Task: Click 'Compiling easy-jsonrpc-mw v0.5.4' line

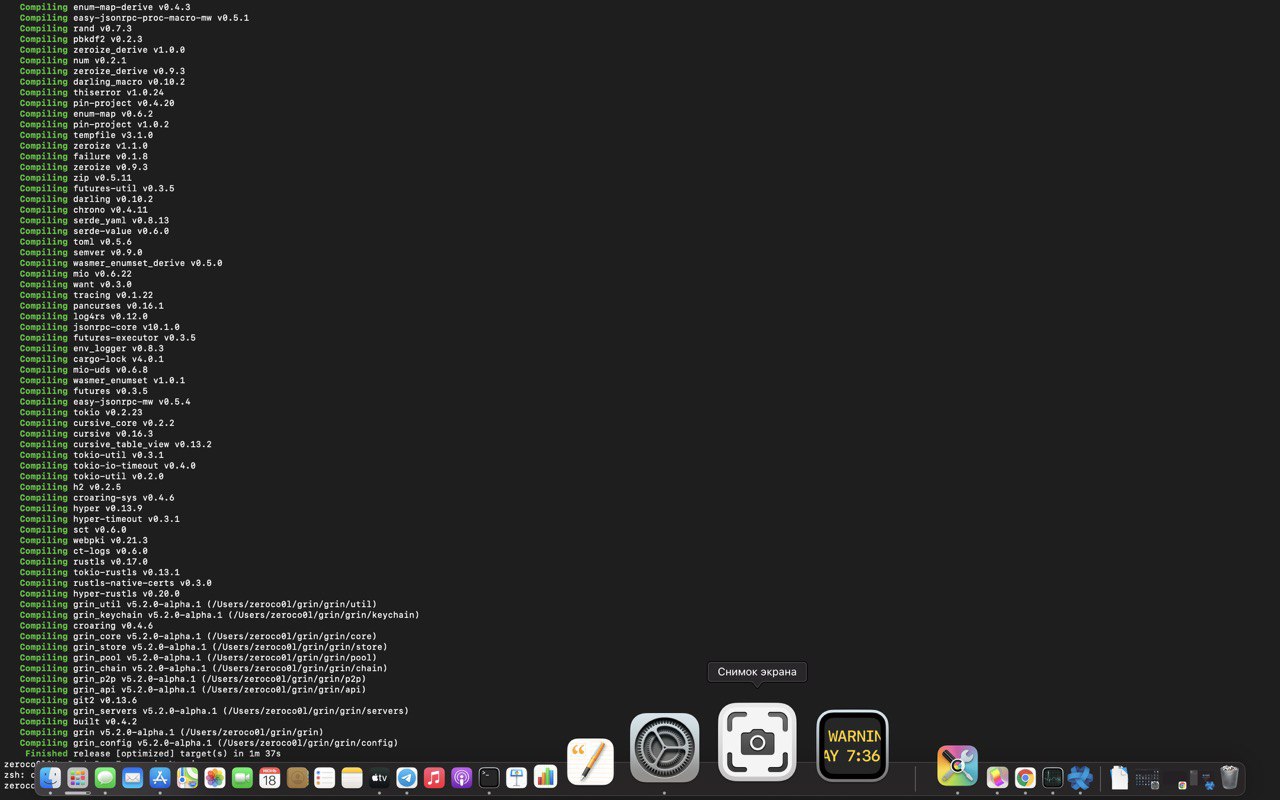Action: point(105,402)
